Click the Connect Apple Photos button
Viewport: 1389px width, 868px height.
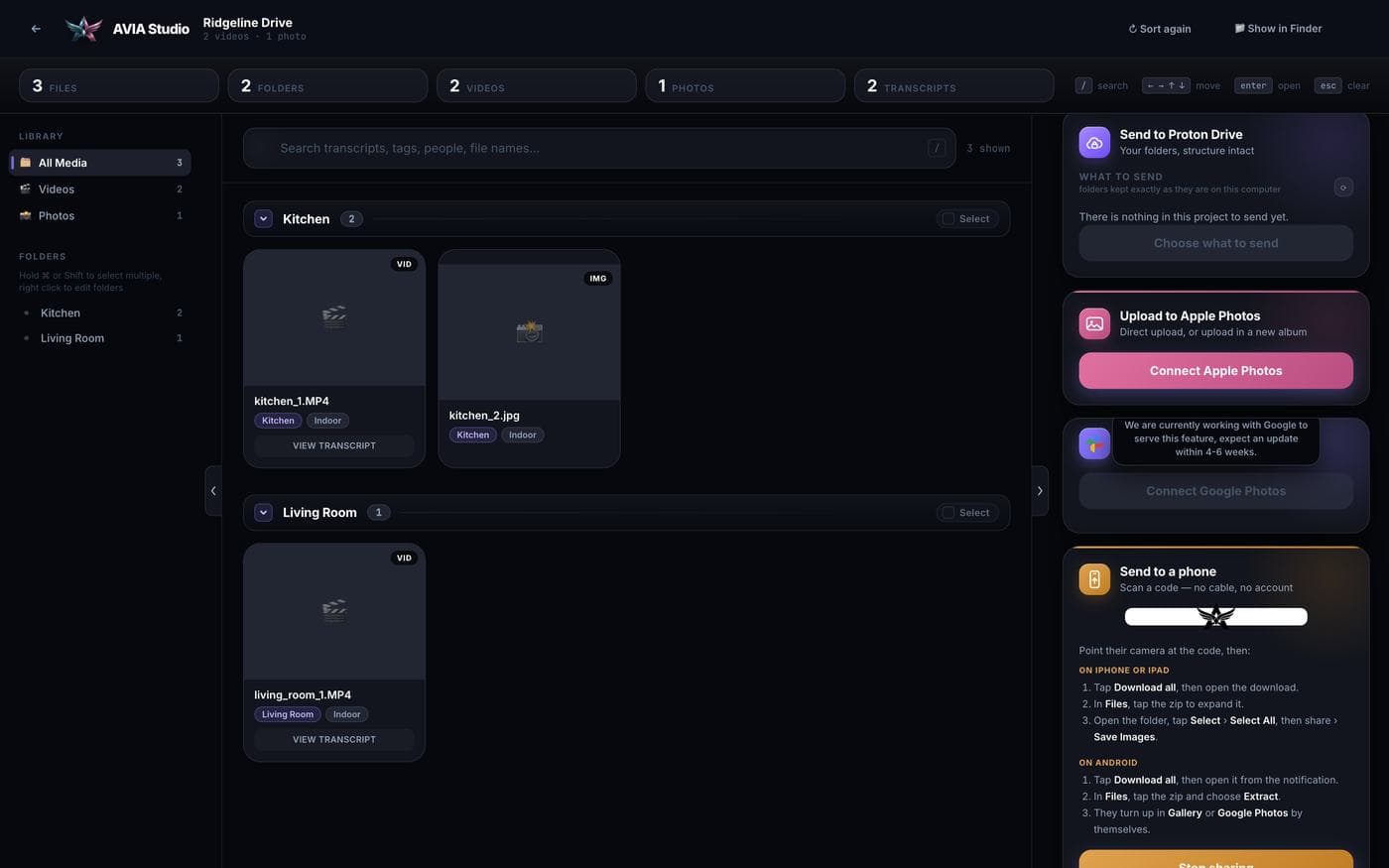click(1215, 370)
